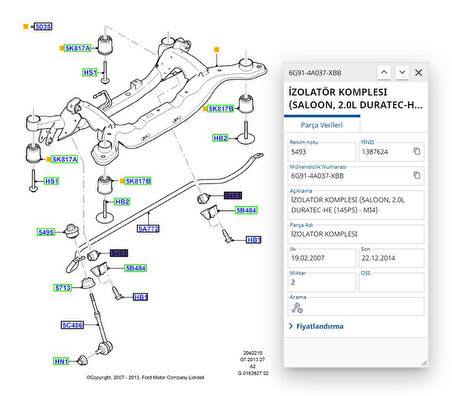Go to next part with down chevron

(402, 72)
